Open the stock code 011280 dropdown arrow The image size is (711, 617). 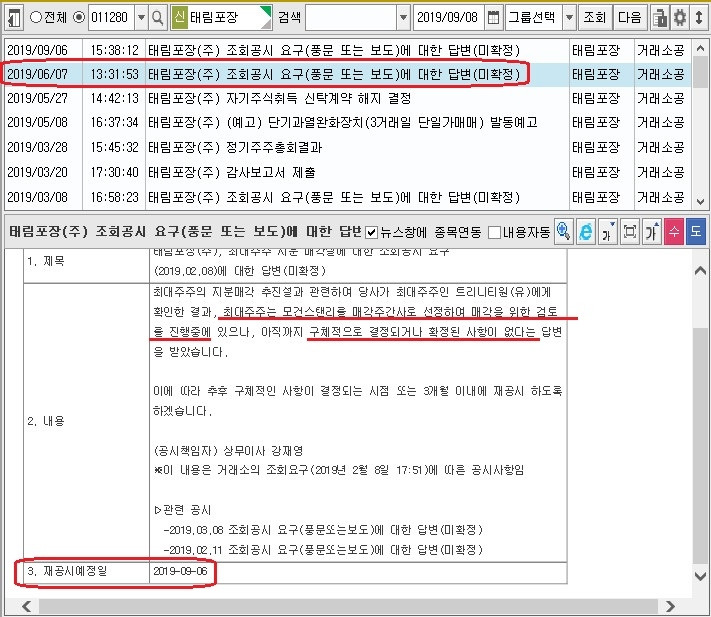(141, 18)
